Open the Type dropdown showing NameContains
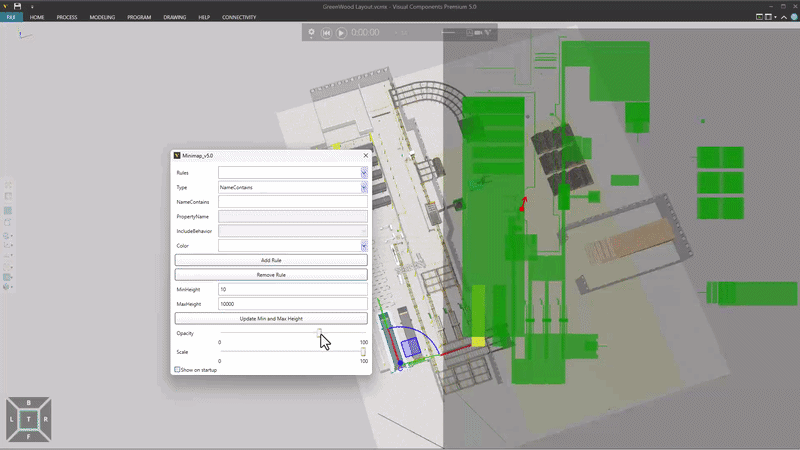 [x=364, y=187]
